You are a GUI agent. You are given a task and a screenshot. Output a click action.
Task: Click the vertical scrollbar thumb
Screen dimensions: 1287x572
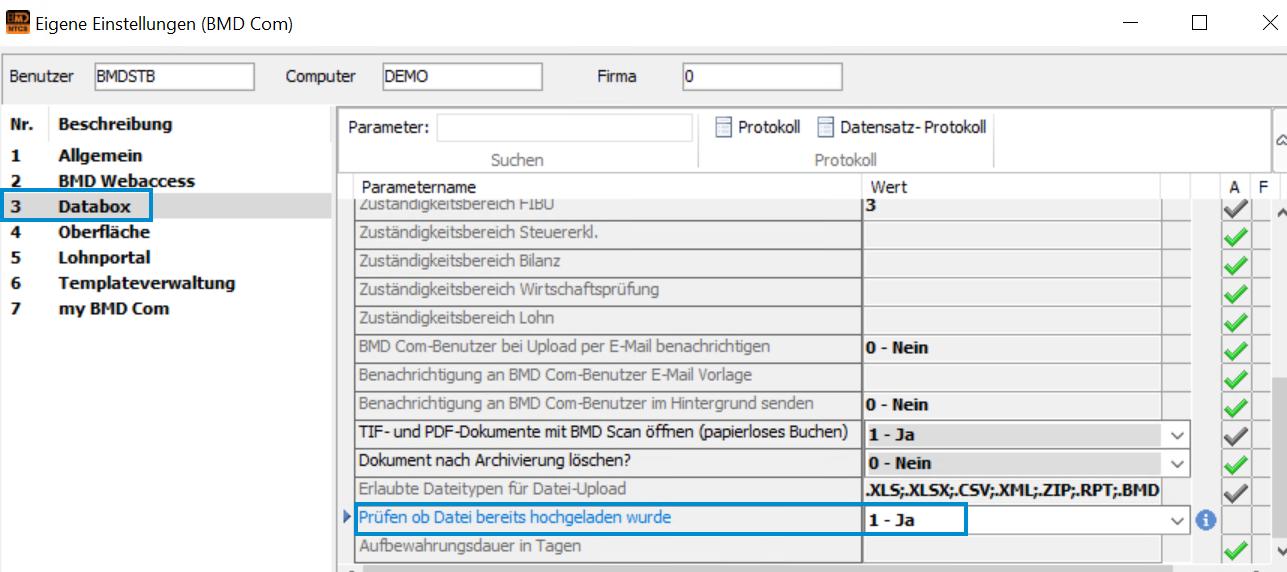(1279, 458)
